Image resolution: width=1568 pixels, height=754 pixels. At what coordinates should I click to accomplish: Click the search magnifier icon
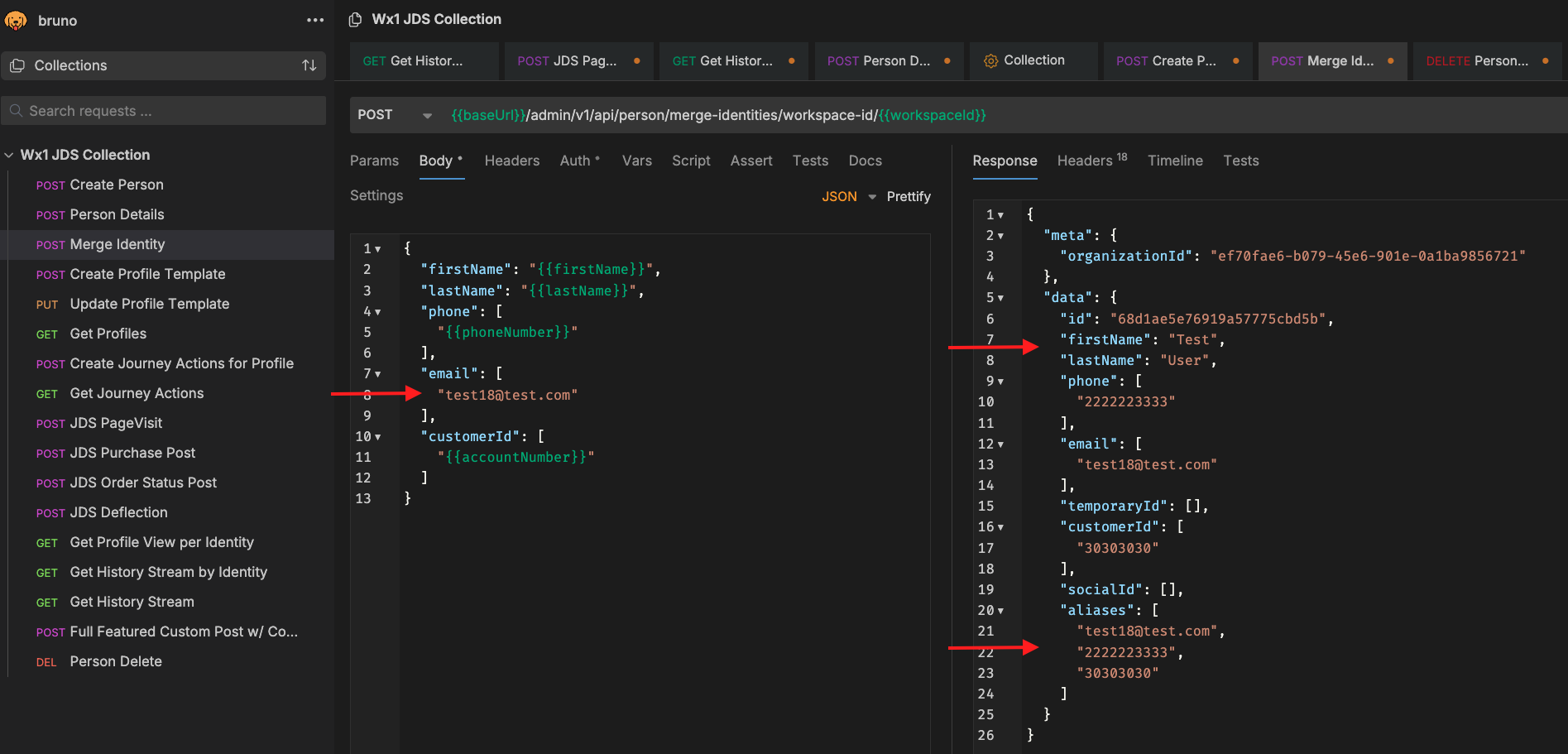click(x=16, y=111)
